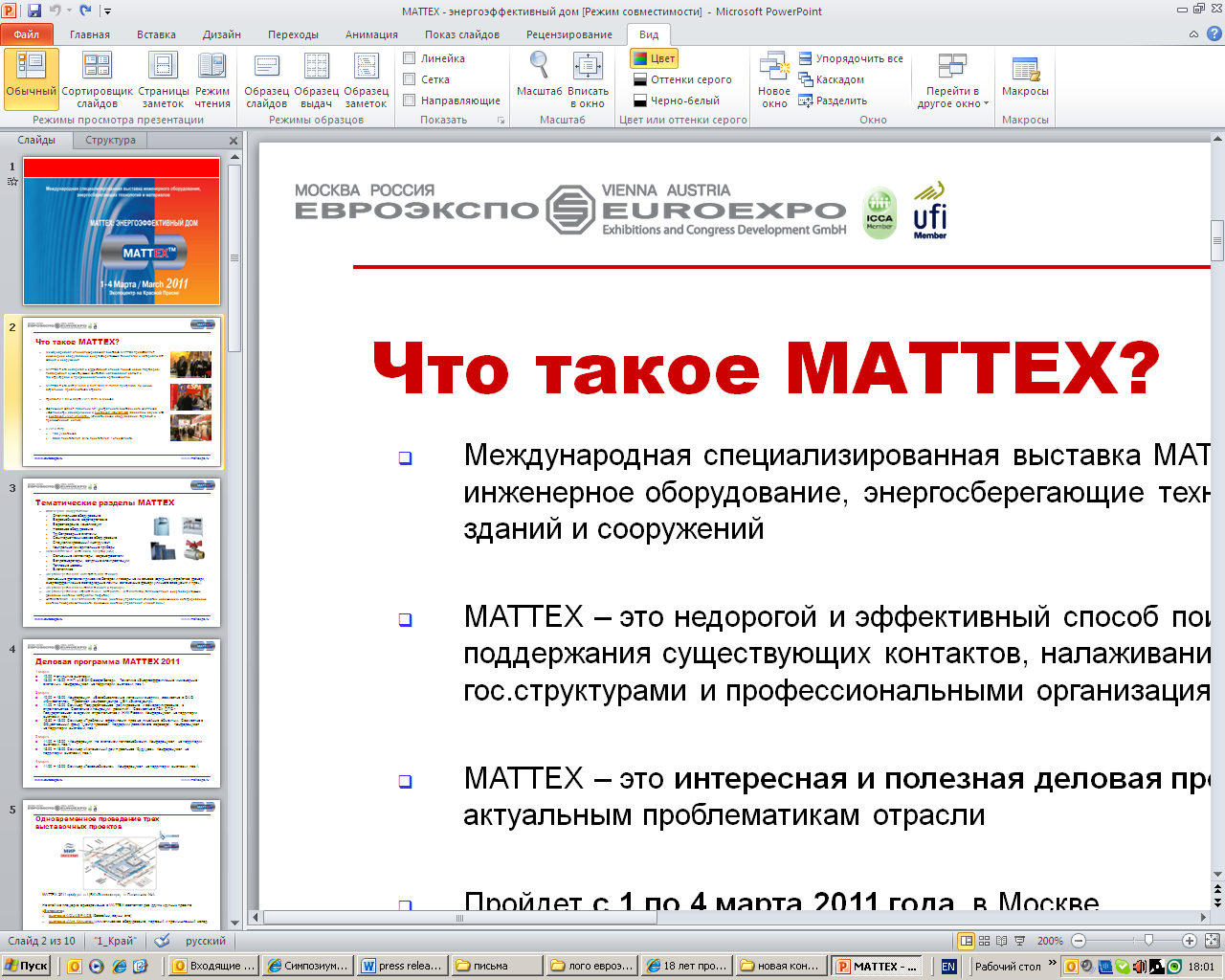Click the 200% zoom level
Image resolution: width=1225 pixels, height=980 pixels.
(1050, 941)
